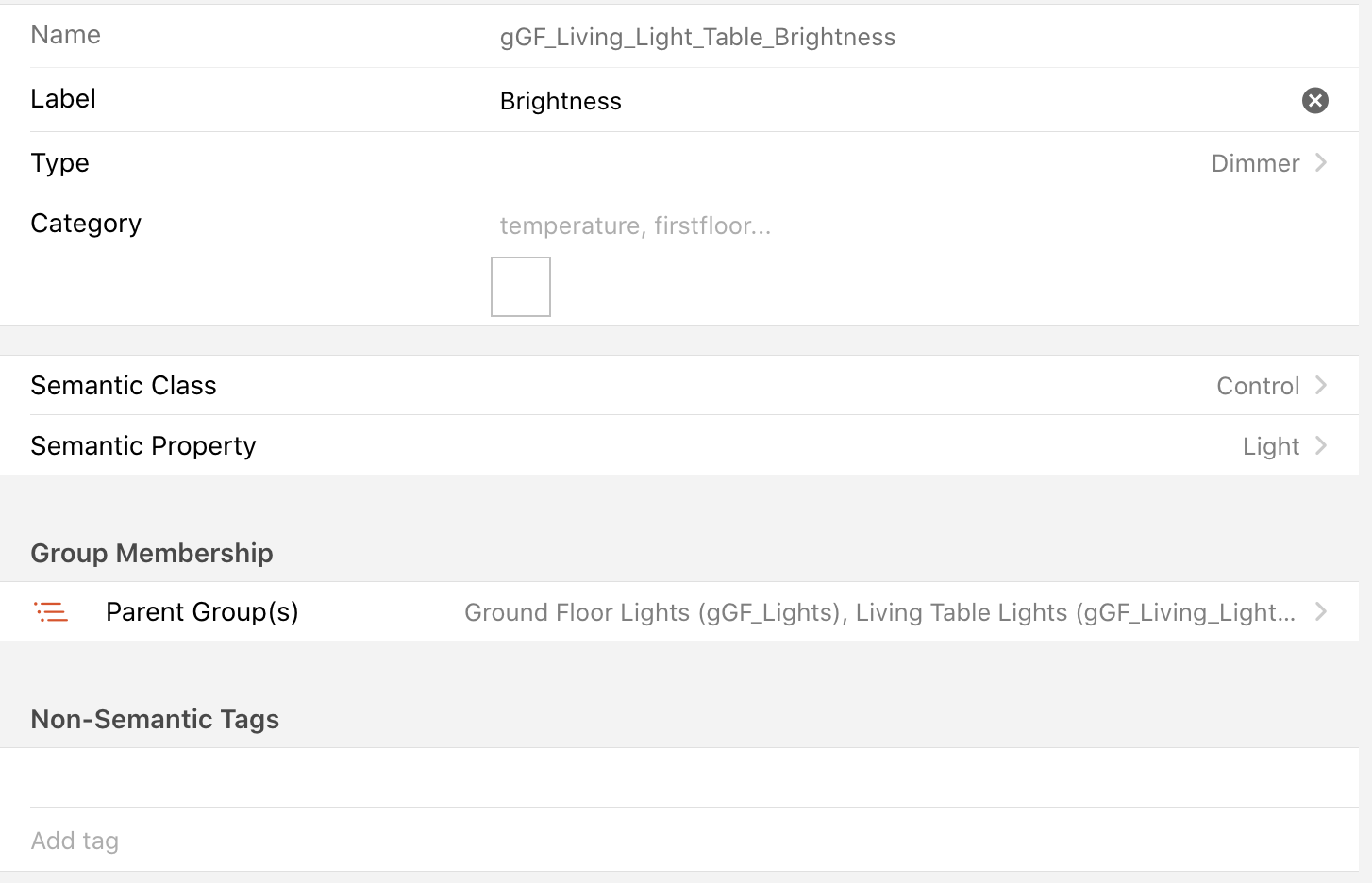1372x883 pixels.
Task: Select the Control semantic class value
Action: click(x=1258, y=386)
